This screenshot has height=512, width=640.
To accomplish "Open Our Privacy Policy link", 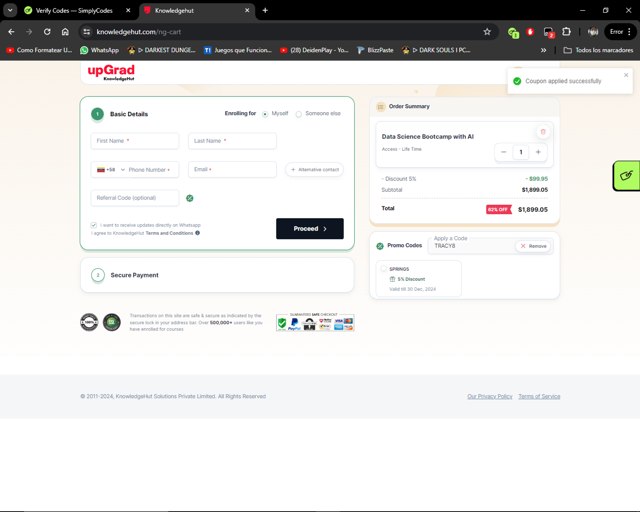I will [x=490, y=396].
